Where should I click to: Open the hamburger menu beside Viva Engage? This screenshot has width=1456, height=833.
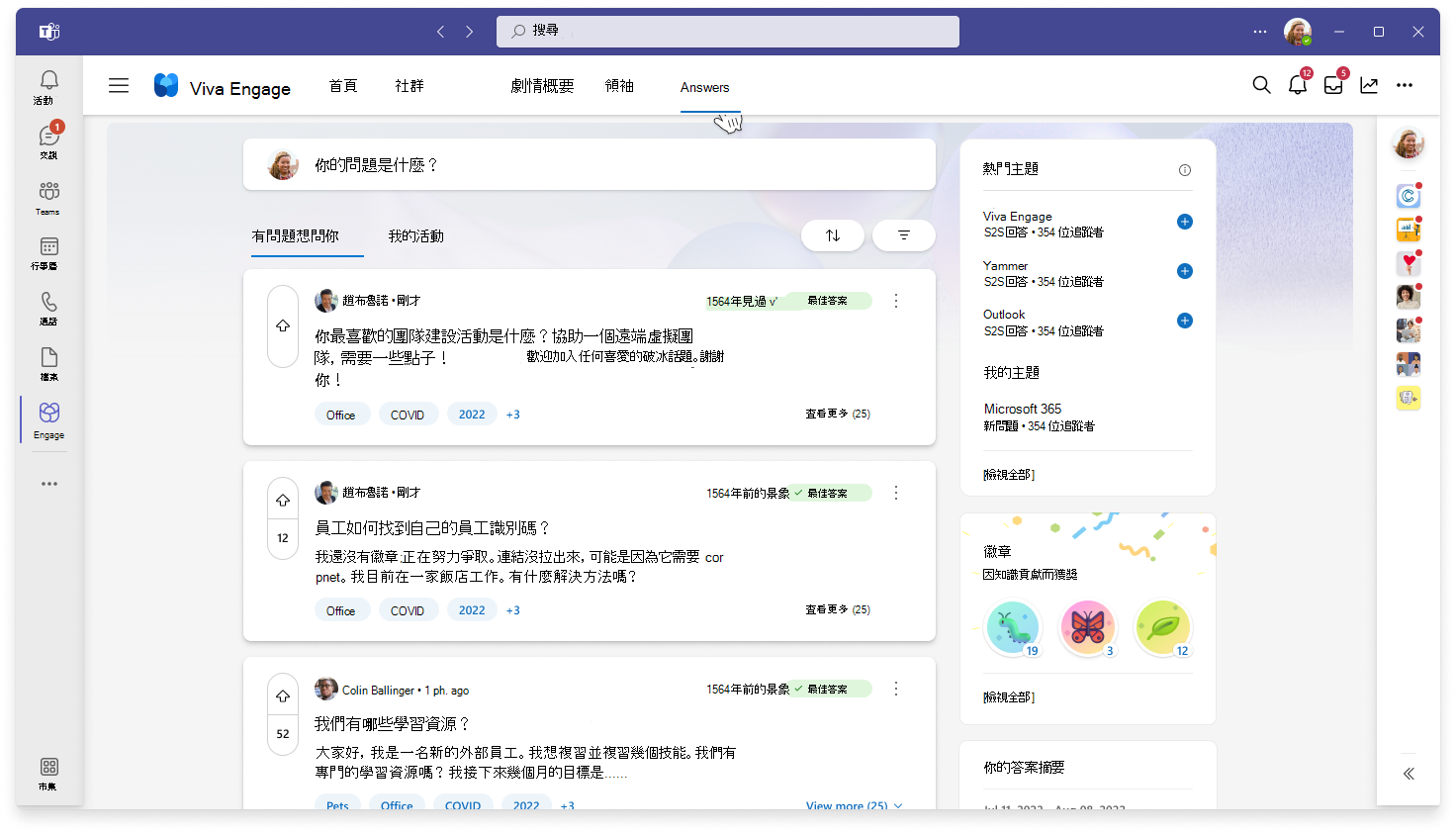pyautogui.click(x=119, y=86)
